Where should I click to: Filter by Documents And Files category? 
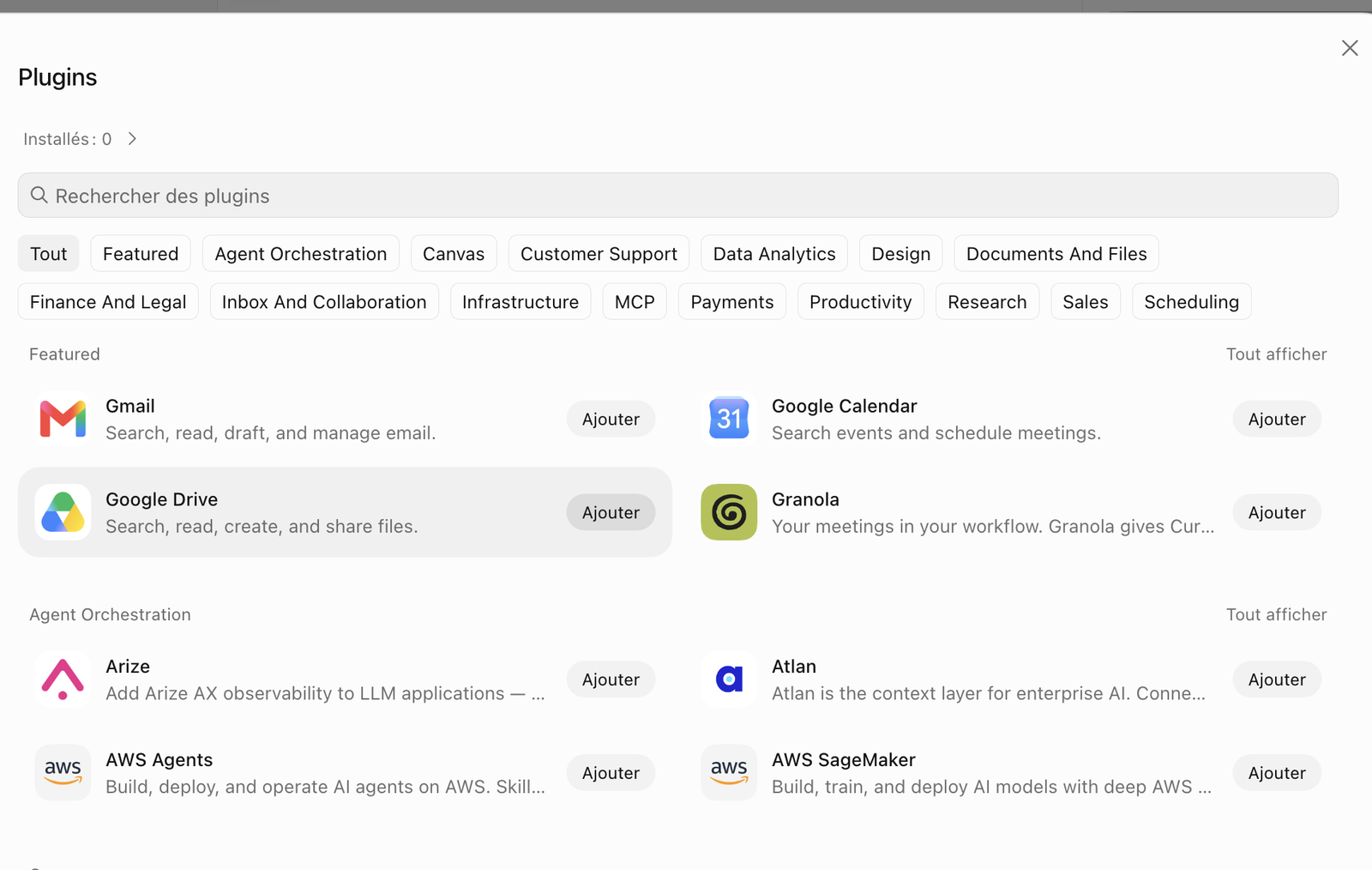click(1056, 254)
